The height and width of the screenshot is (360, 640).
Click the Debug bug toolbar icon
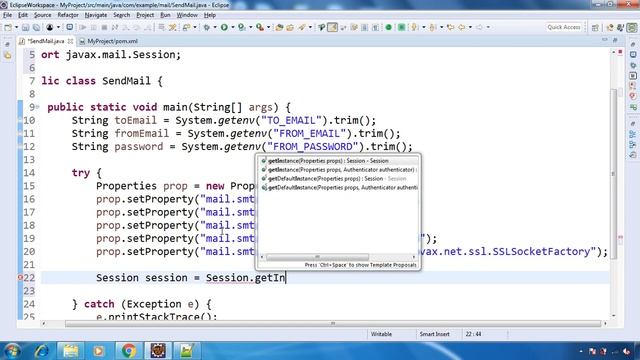207,27
